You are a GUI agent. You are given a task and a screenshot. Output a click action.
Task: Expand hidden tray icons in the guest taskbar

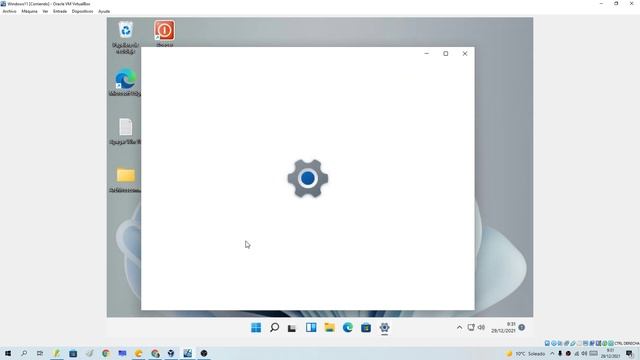click(459, 327)
